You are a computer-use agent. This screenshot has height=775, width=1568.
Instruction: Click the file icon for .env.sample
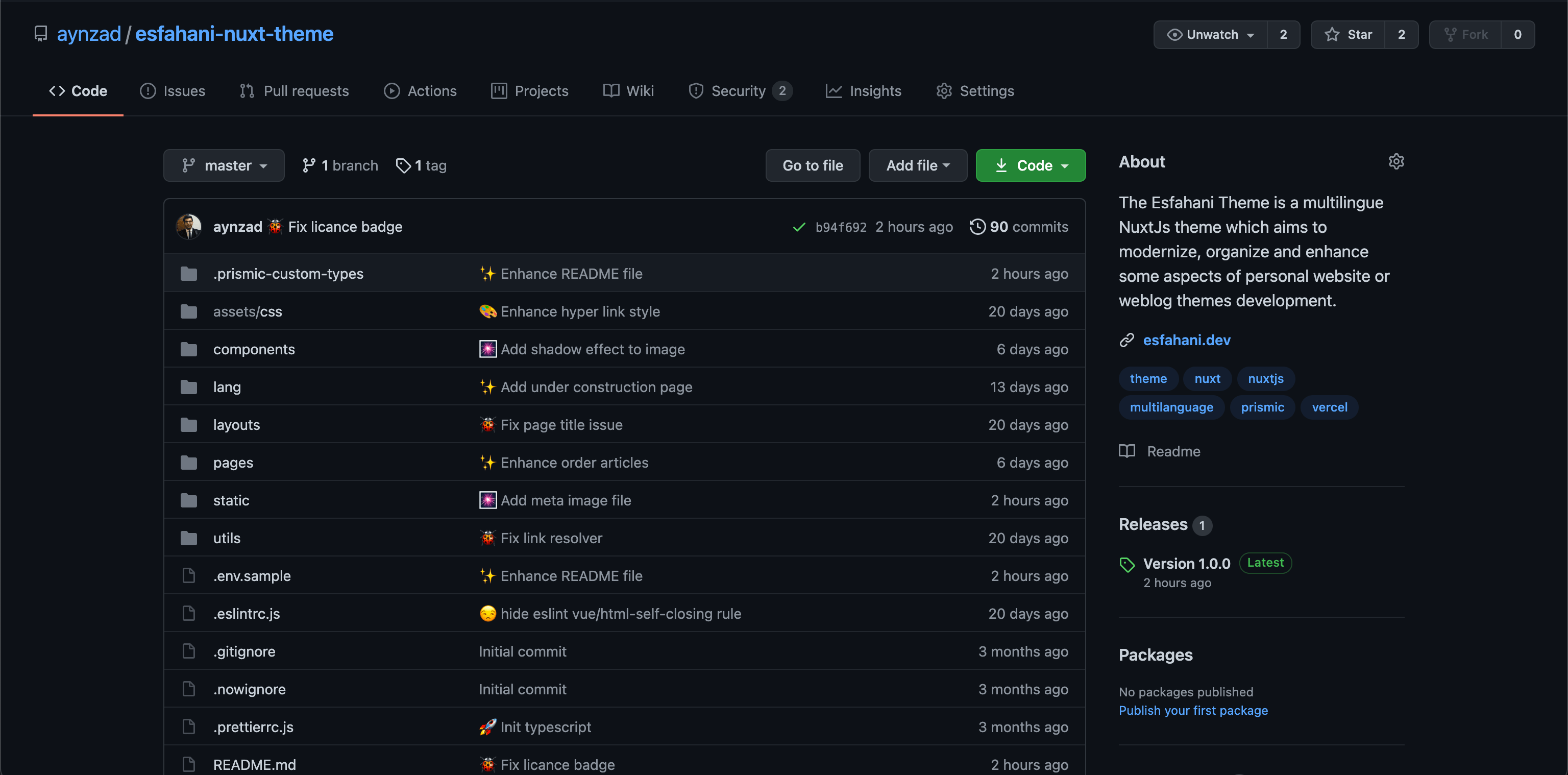tap(189, 576)
